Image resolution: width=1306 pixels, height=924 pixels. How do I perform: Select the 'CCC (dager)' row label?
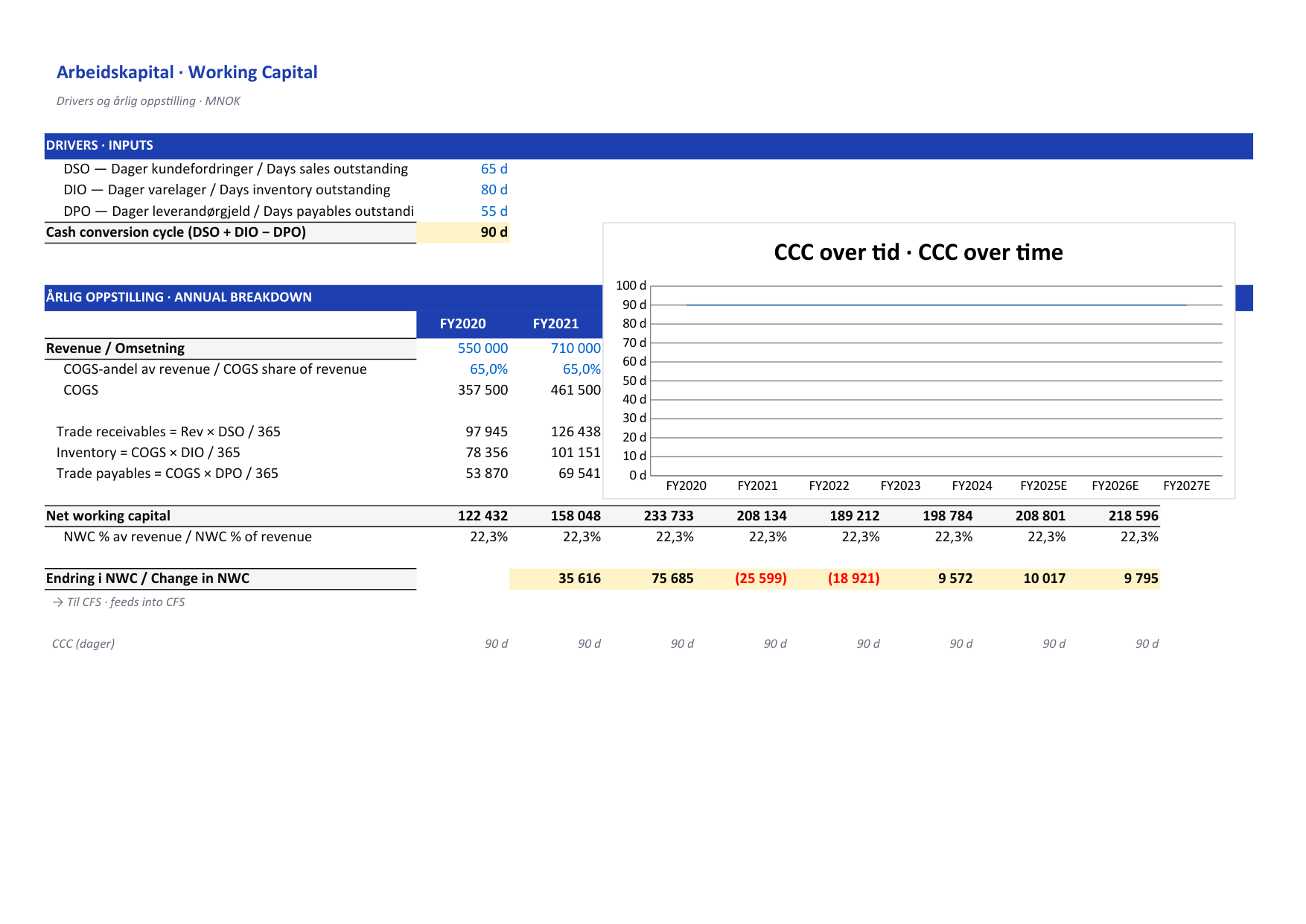click(x=83, y=644)
